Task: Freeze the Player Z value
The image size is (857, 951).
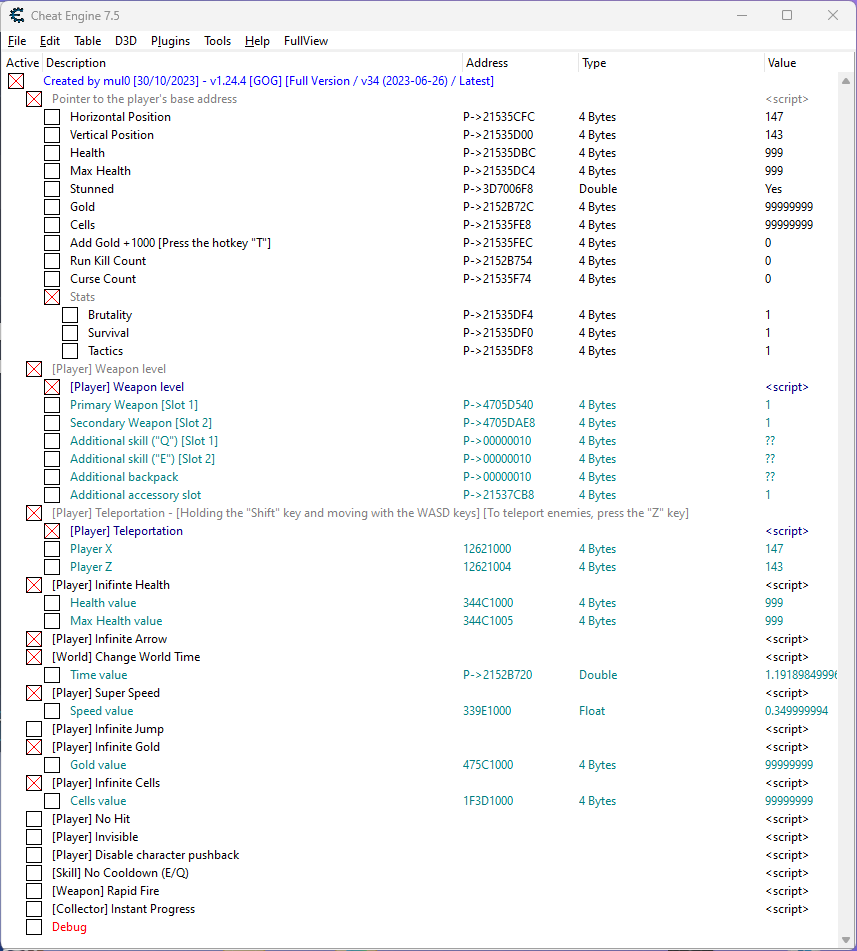Action: pyautogui.click(x=52, y=566)
